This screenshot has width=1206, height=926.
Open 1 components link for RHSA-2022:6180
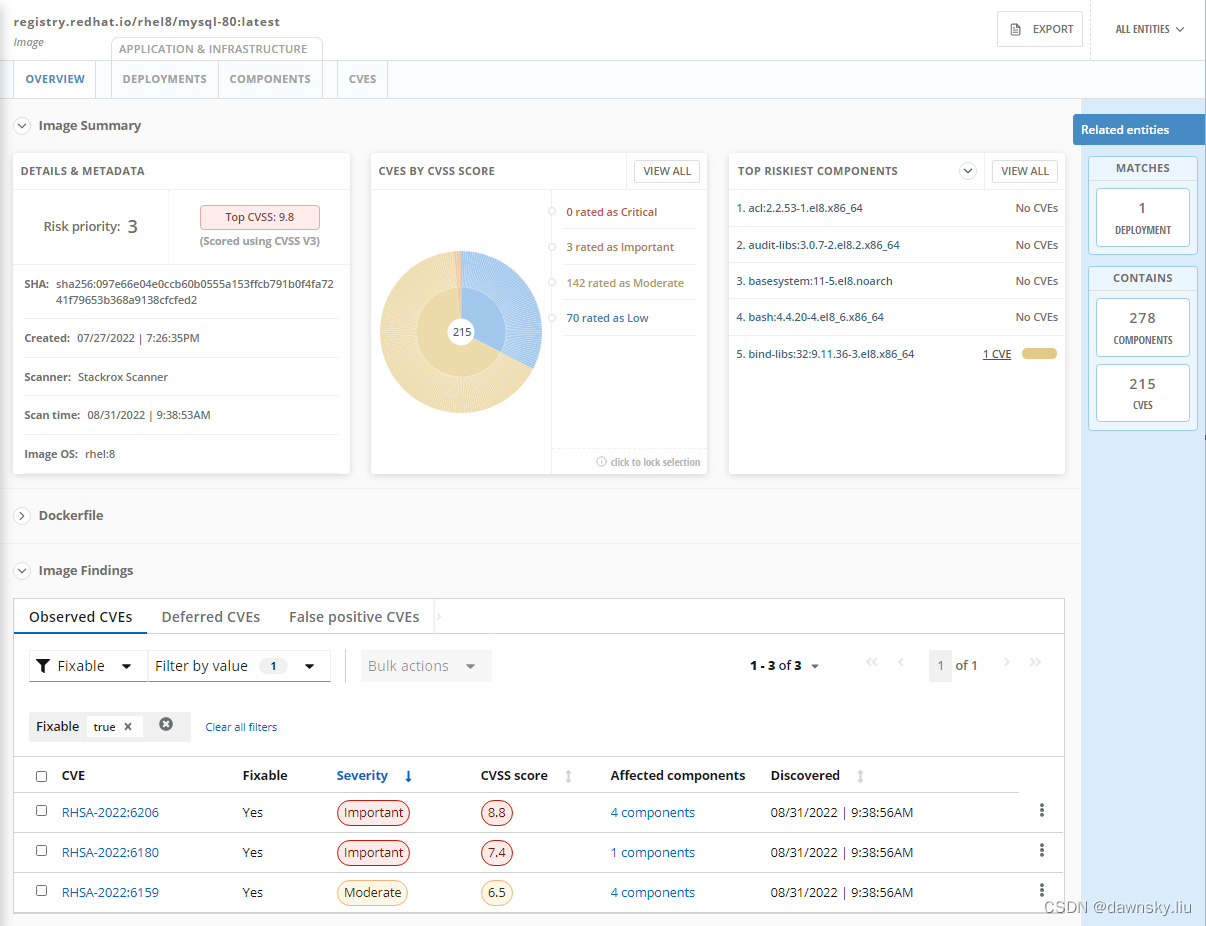point(652,853)
